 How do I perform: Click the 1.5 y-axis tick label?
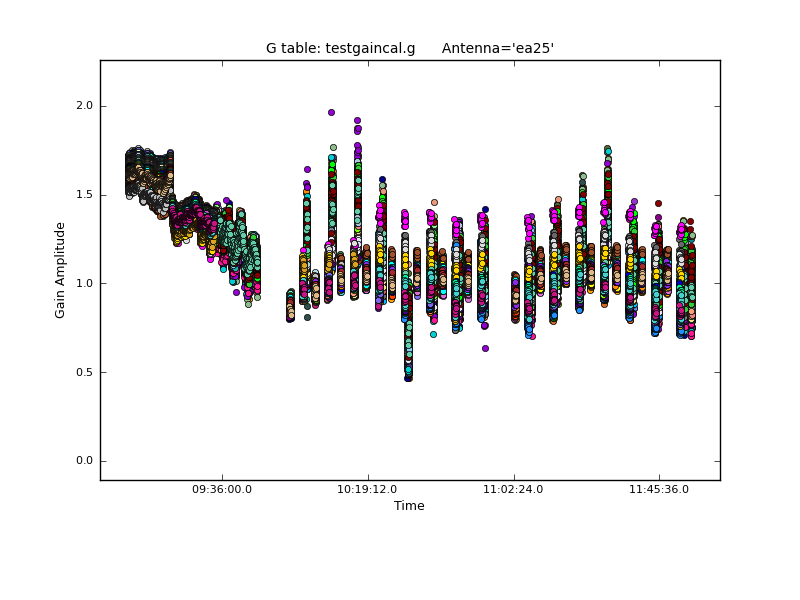click(85, 195)
